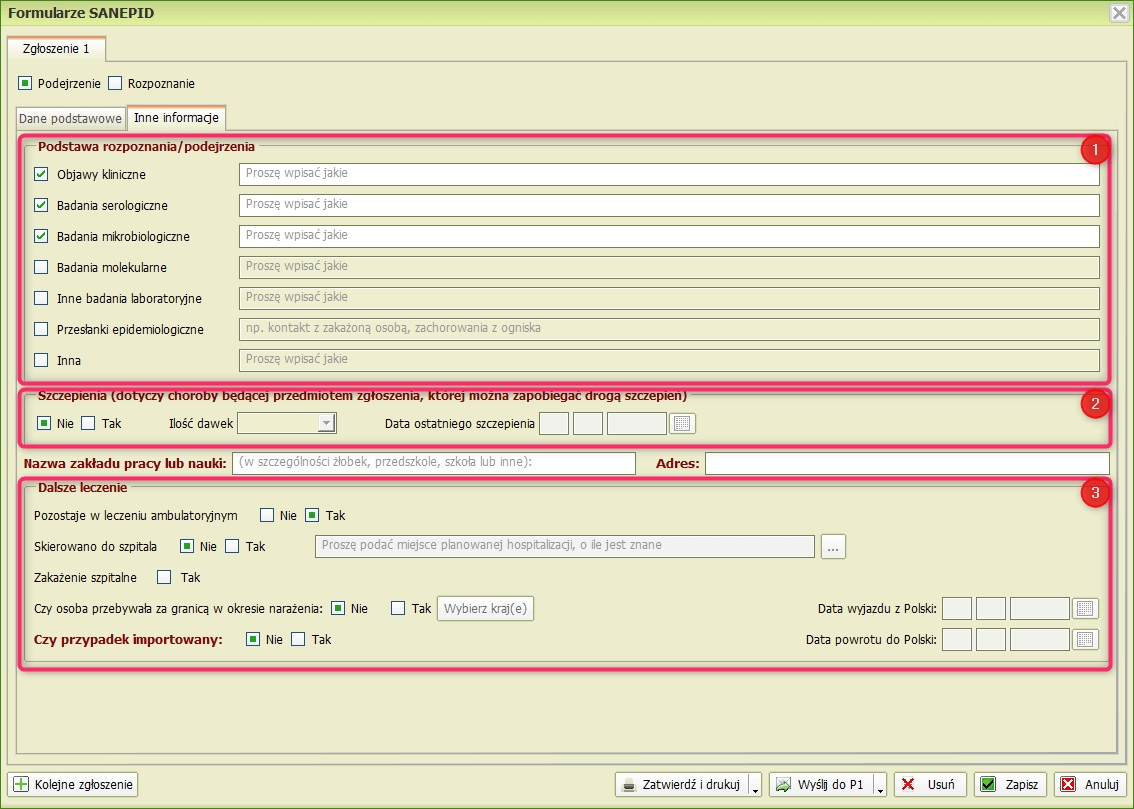Screen dimensions: 1134x809
Task: Select the Zgłoszenie 1 tab
Action: [x=56, y=48]
